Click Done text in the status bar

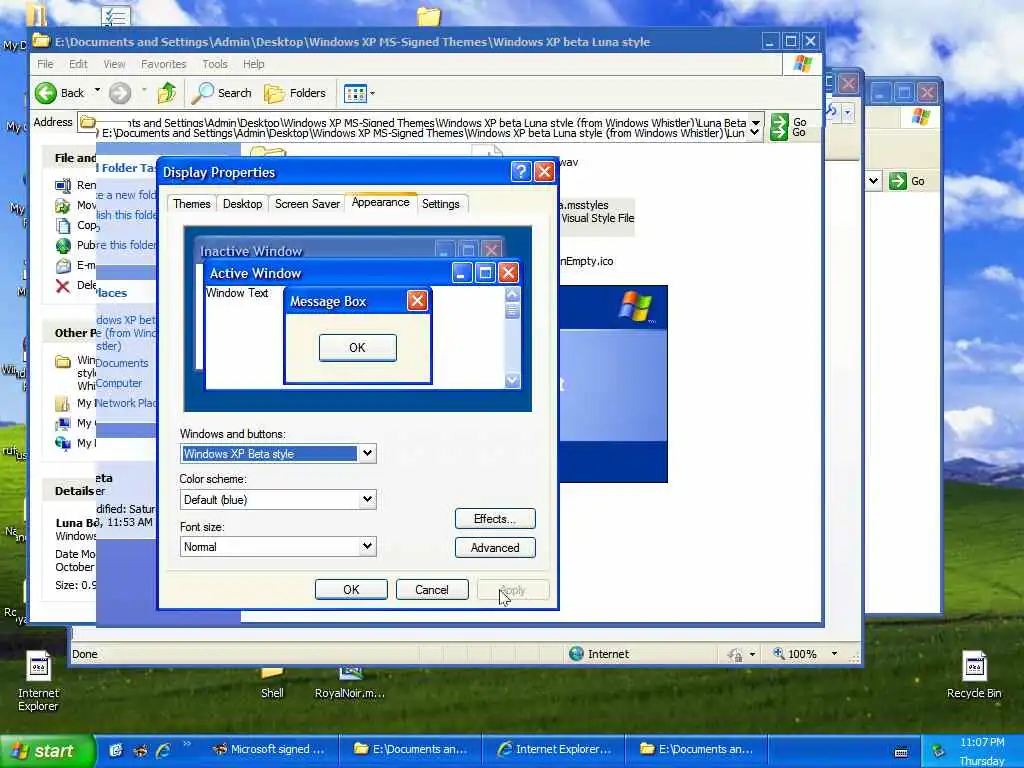[85, 654]
